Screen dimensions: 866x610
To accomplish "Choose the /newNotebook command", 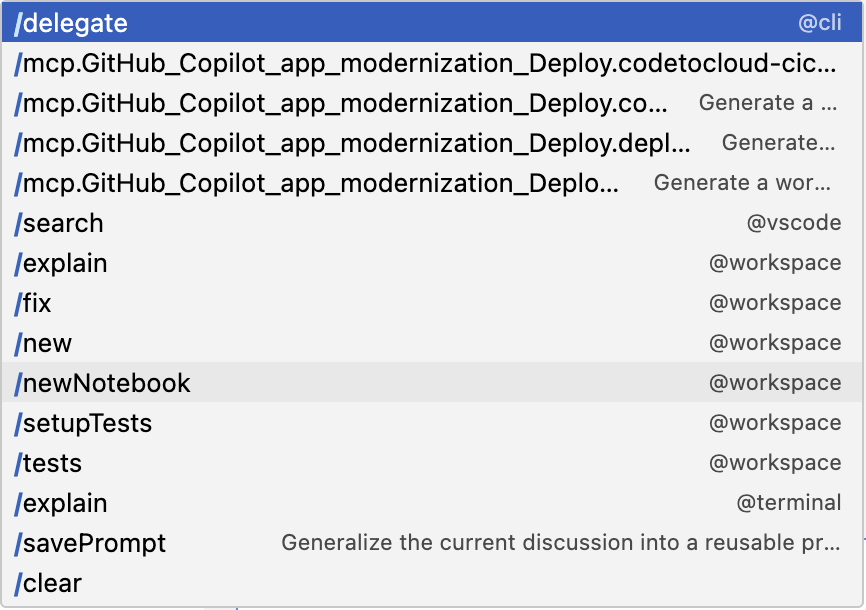I will coord(103,383).
